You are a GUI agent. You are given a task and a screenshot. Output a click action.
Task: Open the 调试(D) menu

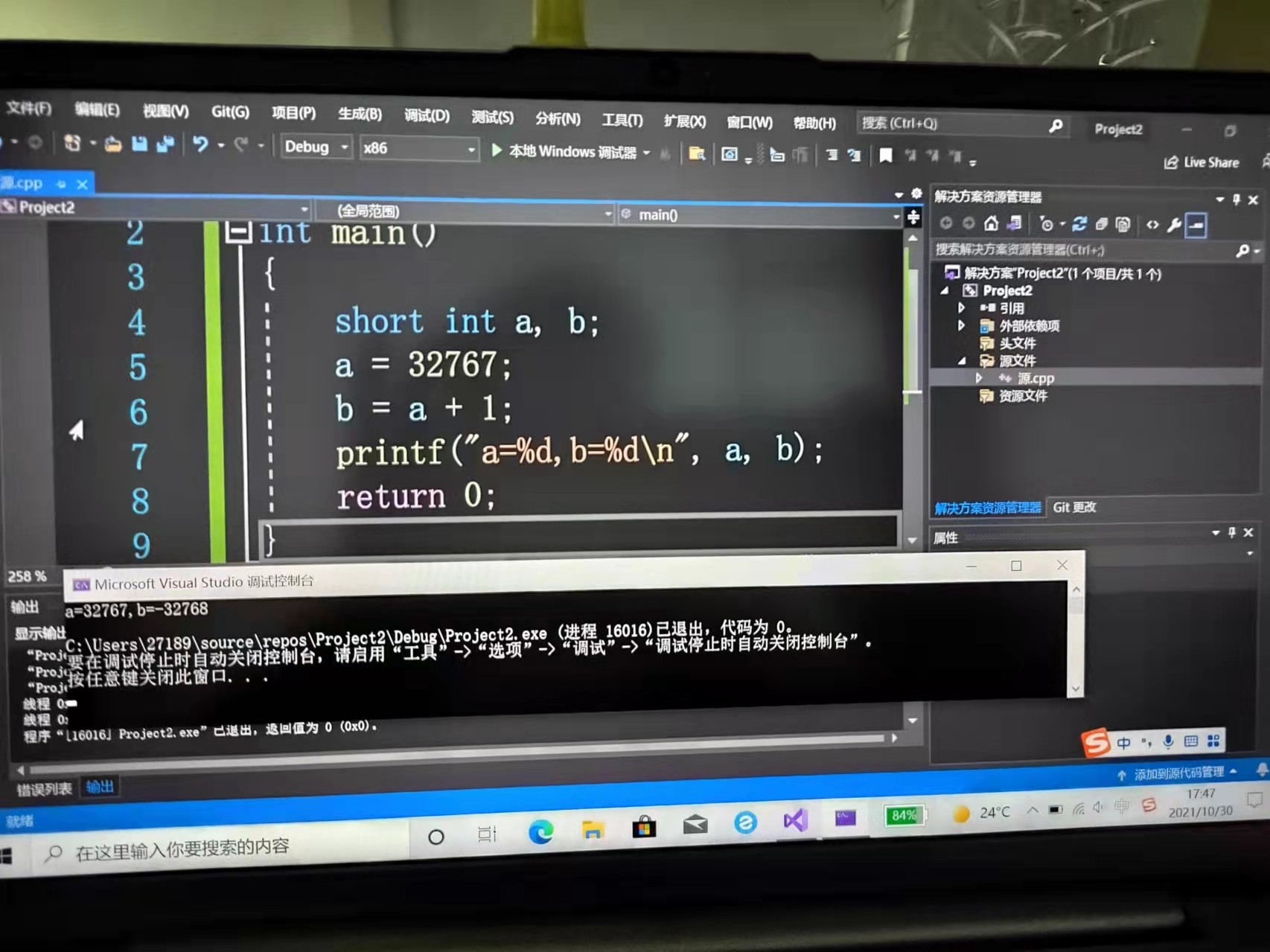coord(427,115)
